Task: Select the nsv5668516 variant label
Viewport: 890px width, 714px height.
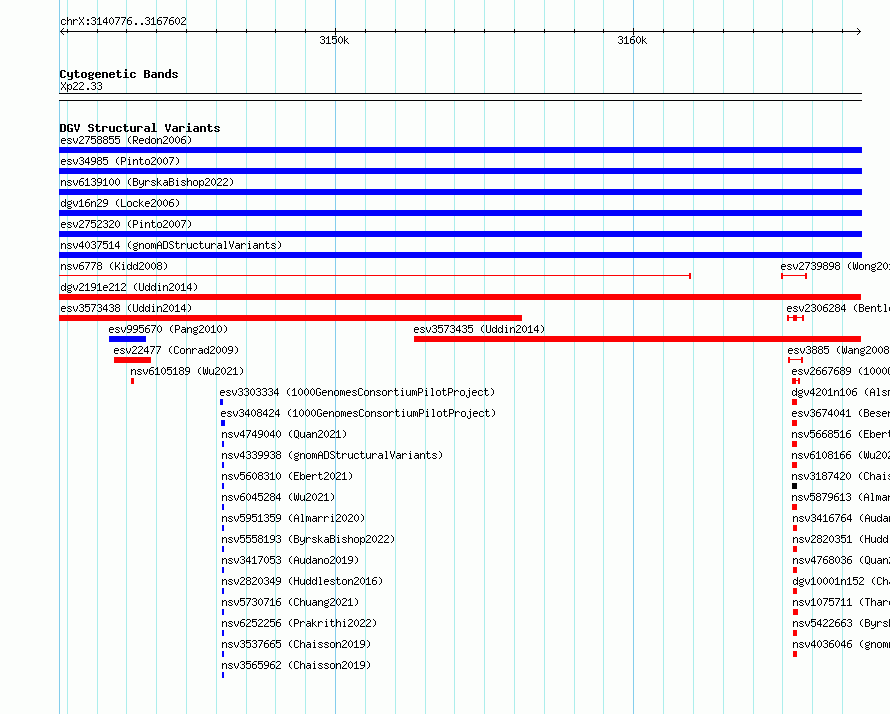Action: (840, 434)
